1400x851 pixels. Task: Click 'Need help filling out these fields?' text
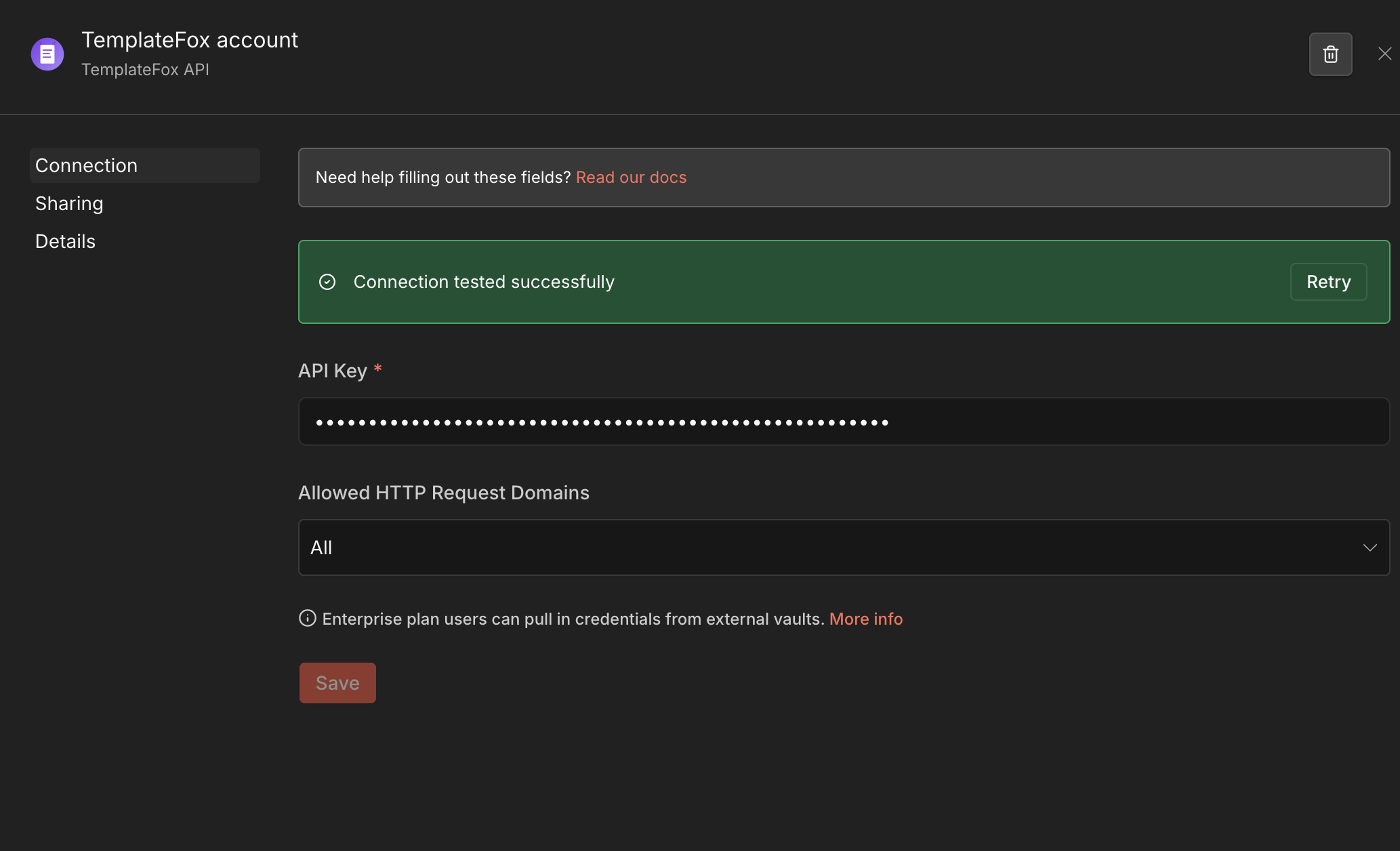(x=443, y=178)
